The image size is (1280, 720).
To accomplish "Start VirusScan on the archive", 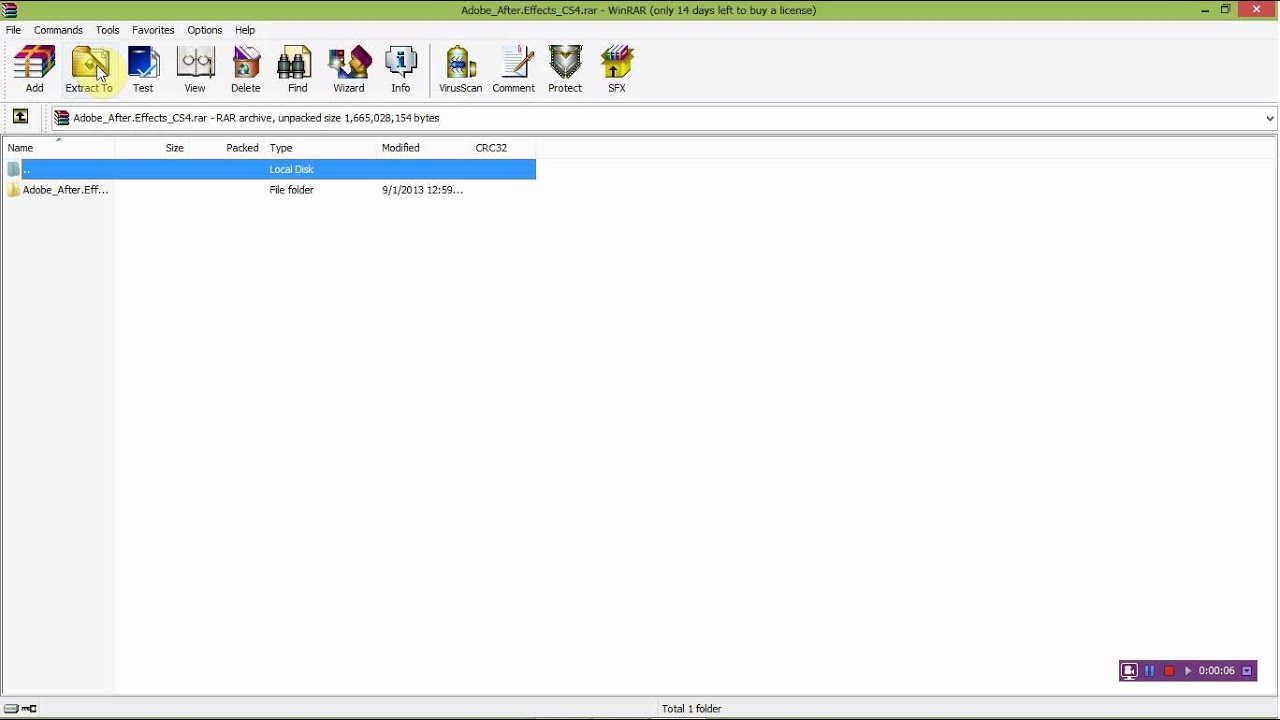I will [x=460, y=69].
